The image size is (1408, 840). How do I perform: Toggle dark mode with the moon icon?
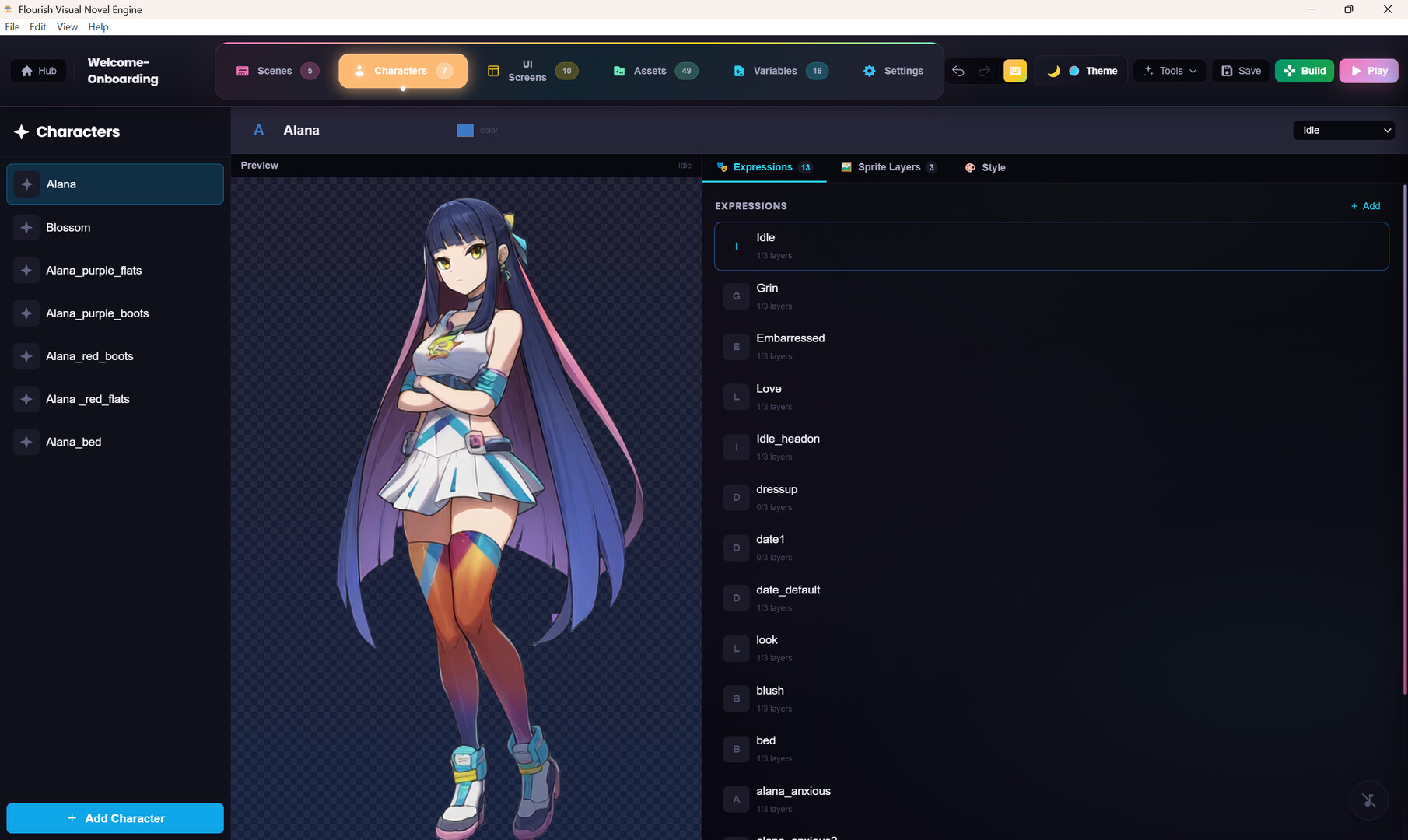[x=1053, y=71]
